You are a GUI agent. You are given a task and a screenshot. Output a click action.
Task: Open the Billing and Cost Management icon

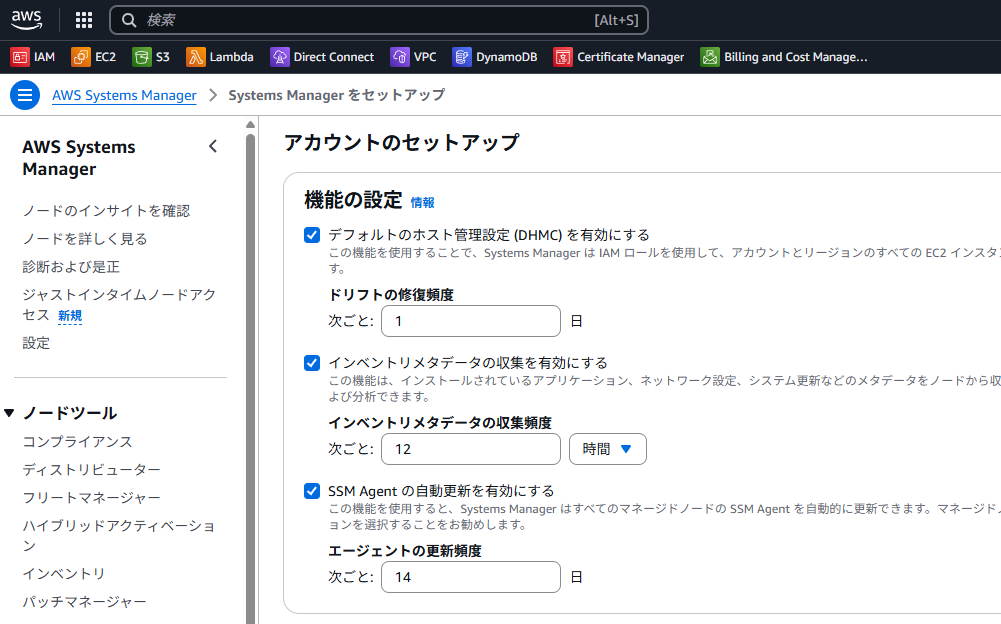[x=710, y=57]
